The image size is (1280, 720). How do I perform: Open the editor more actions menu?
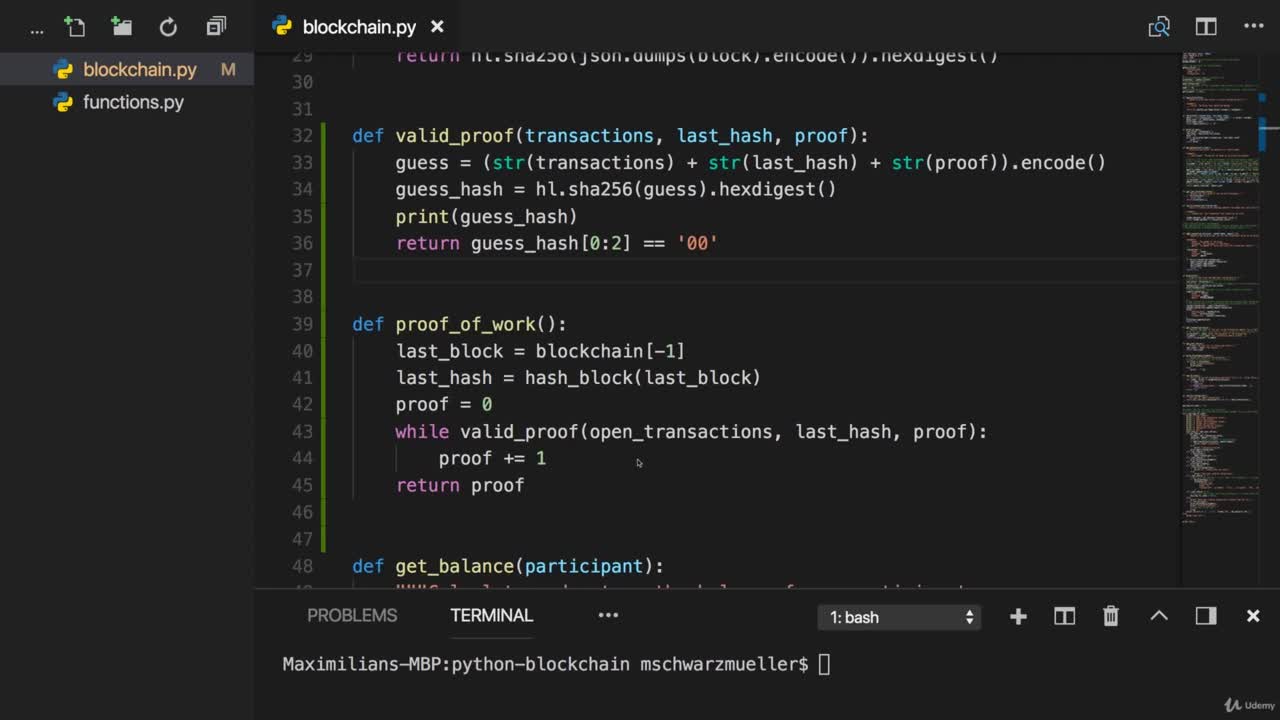point(1253,27)
